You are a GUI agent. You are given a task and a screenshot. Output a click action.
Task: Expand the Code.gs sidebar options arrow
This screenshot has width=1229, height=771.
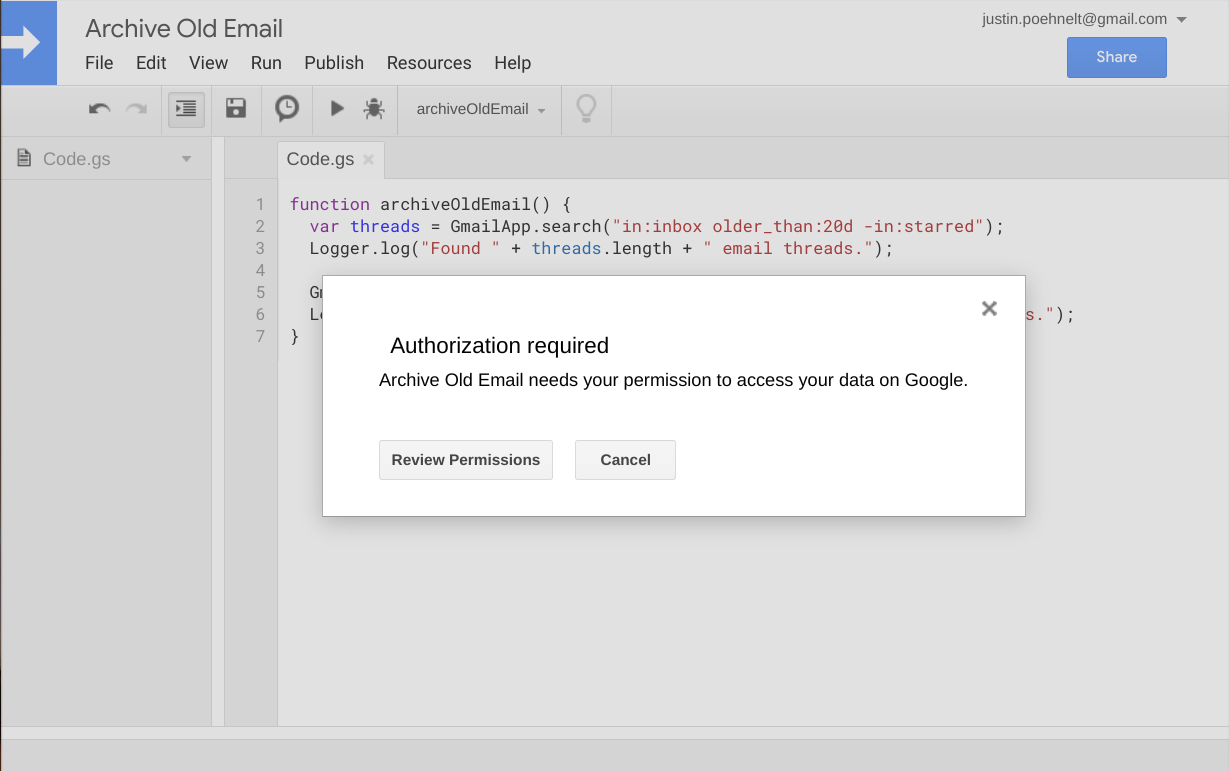click(186, 158)
